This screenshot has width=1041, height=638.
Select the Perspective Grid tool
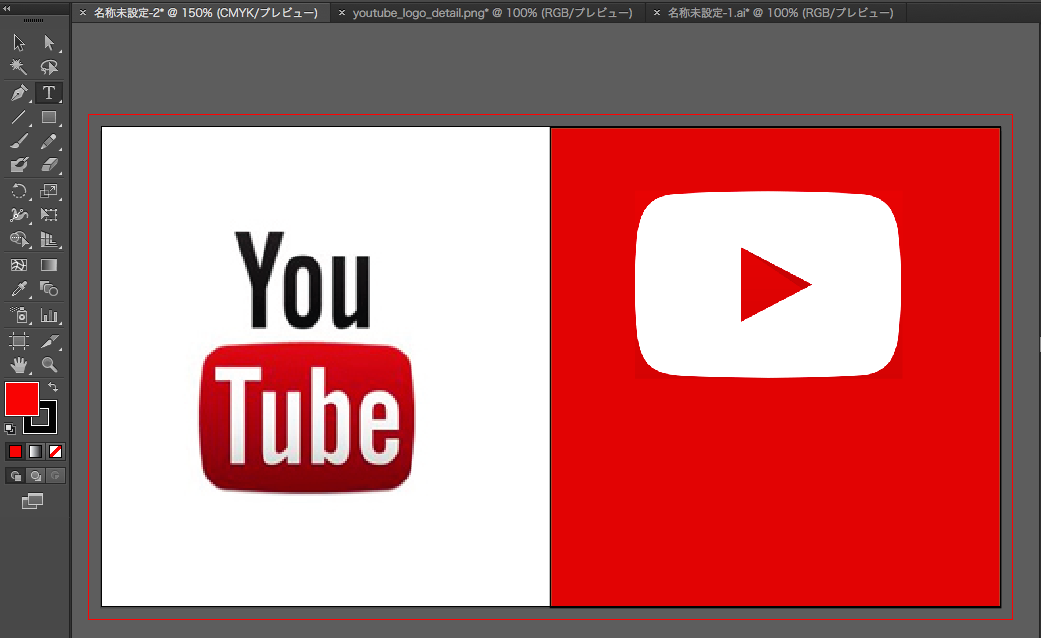coord(49,239)
